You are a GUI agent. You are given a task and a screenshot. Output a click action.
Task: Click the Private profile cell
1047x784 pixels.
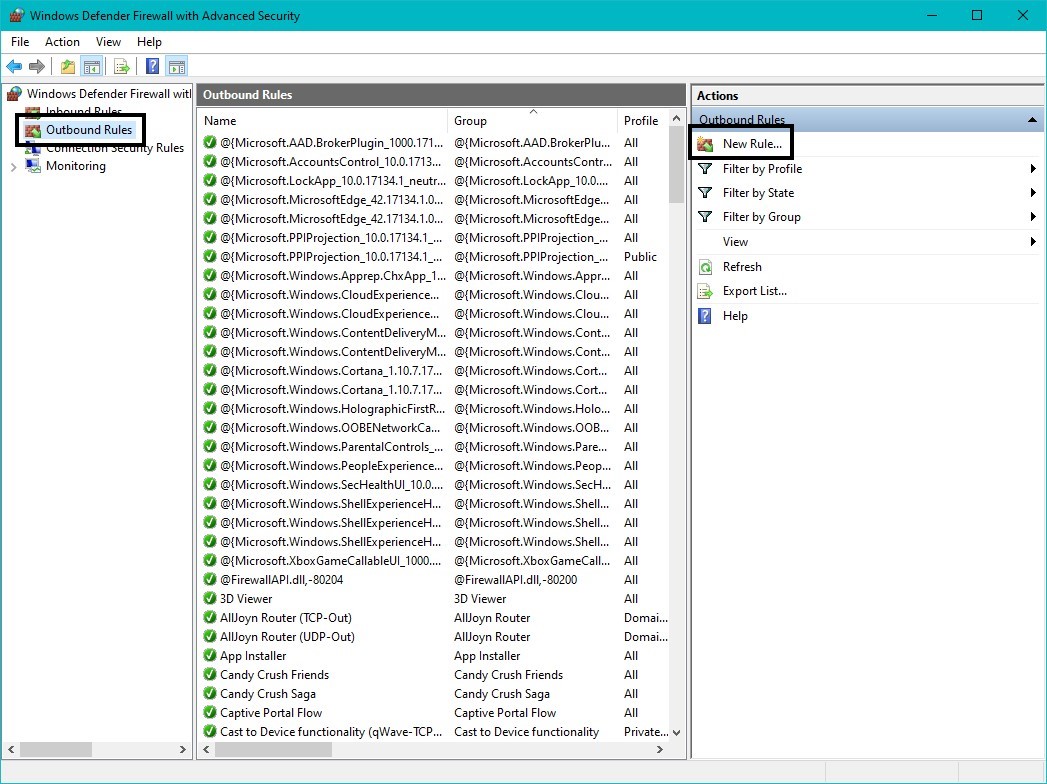click(646, 732)
